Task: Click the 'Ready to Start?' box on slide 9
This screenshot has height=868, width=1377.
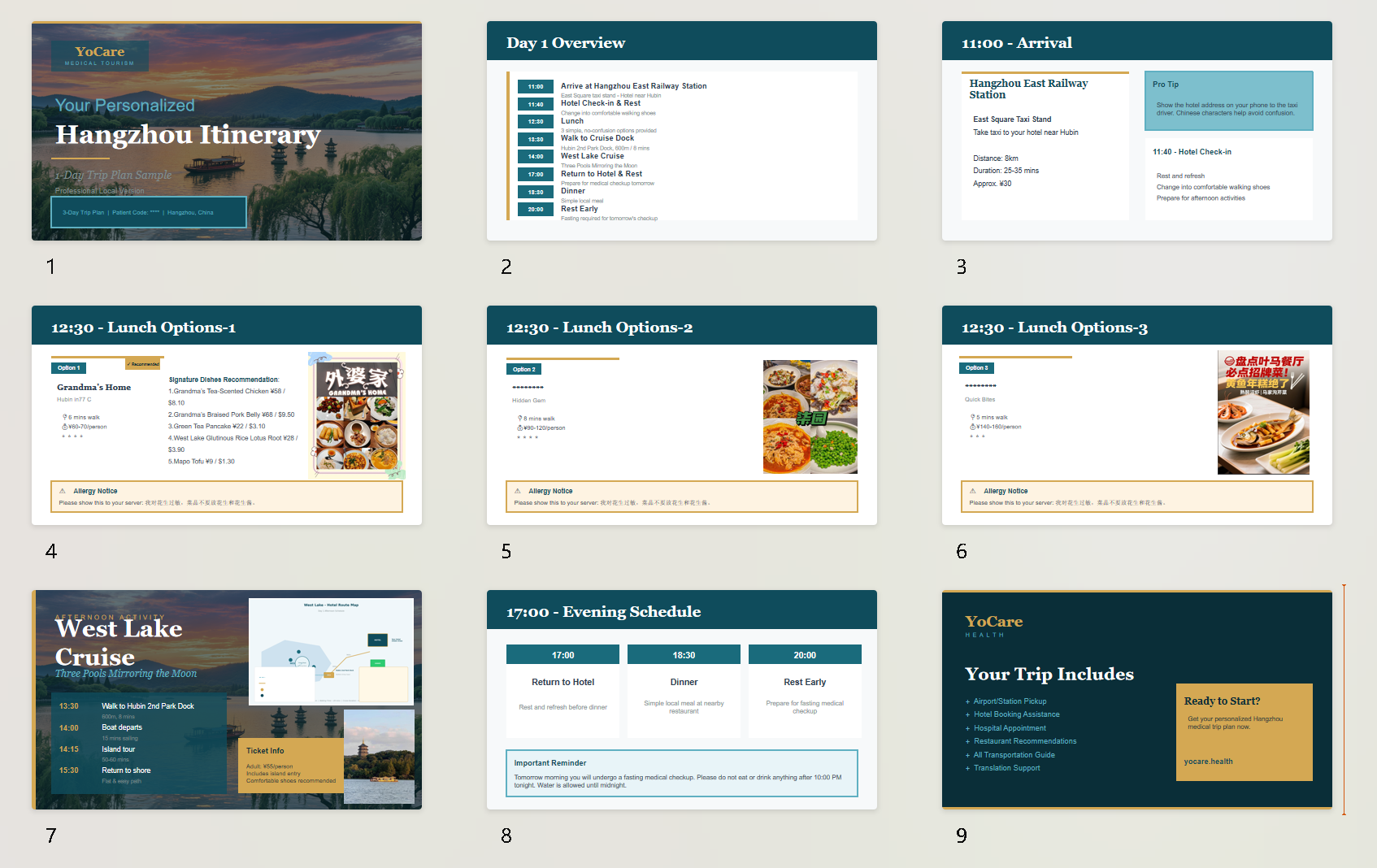Action: 1245,732
